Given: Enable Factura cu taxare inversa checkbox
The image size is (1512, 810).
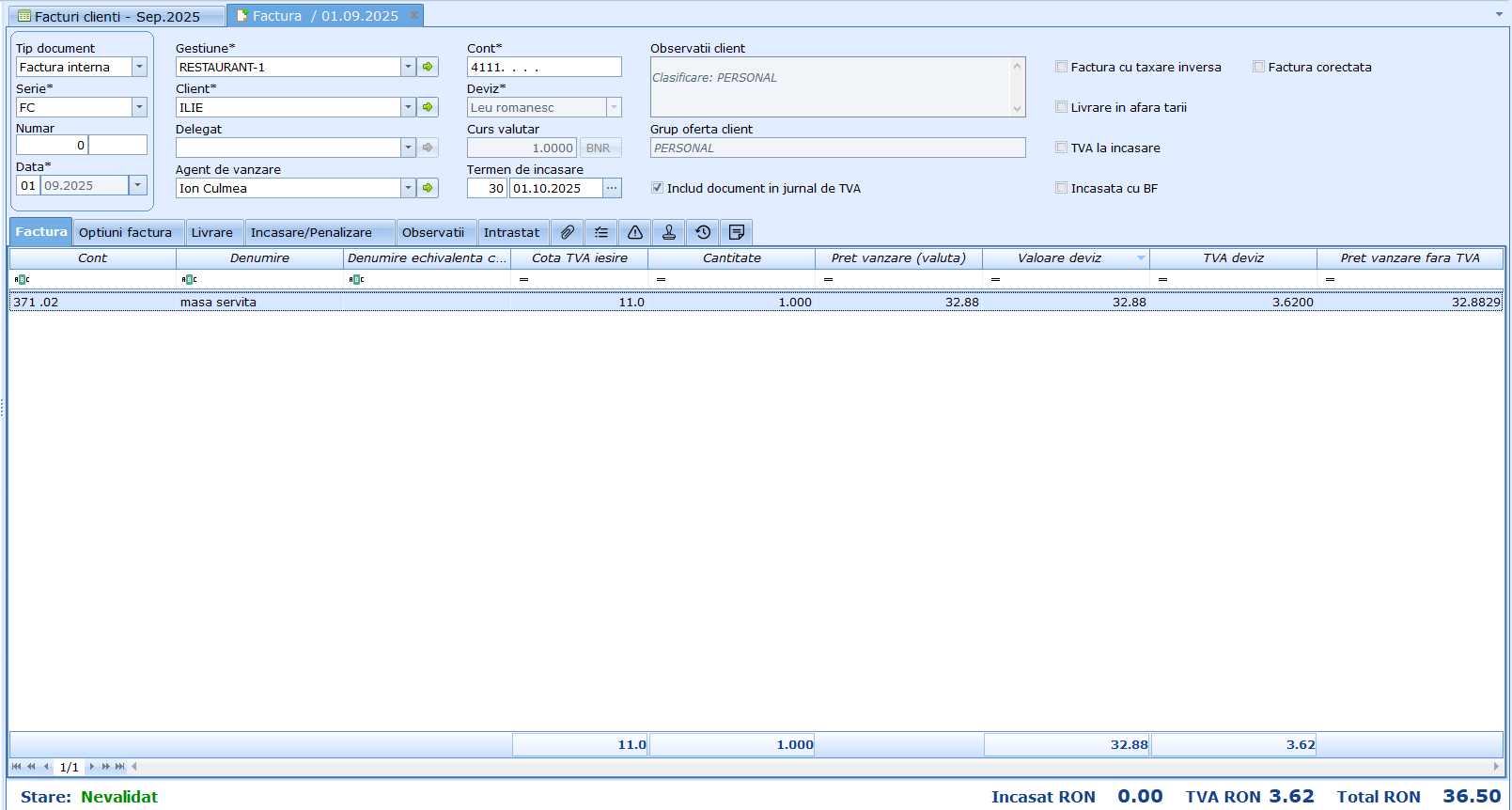Looking at the screenshot, I should pos(1061,67).
